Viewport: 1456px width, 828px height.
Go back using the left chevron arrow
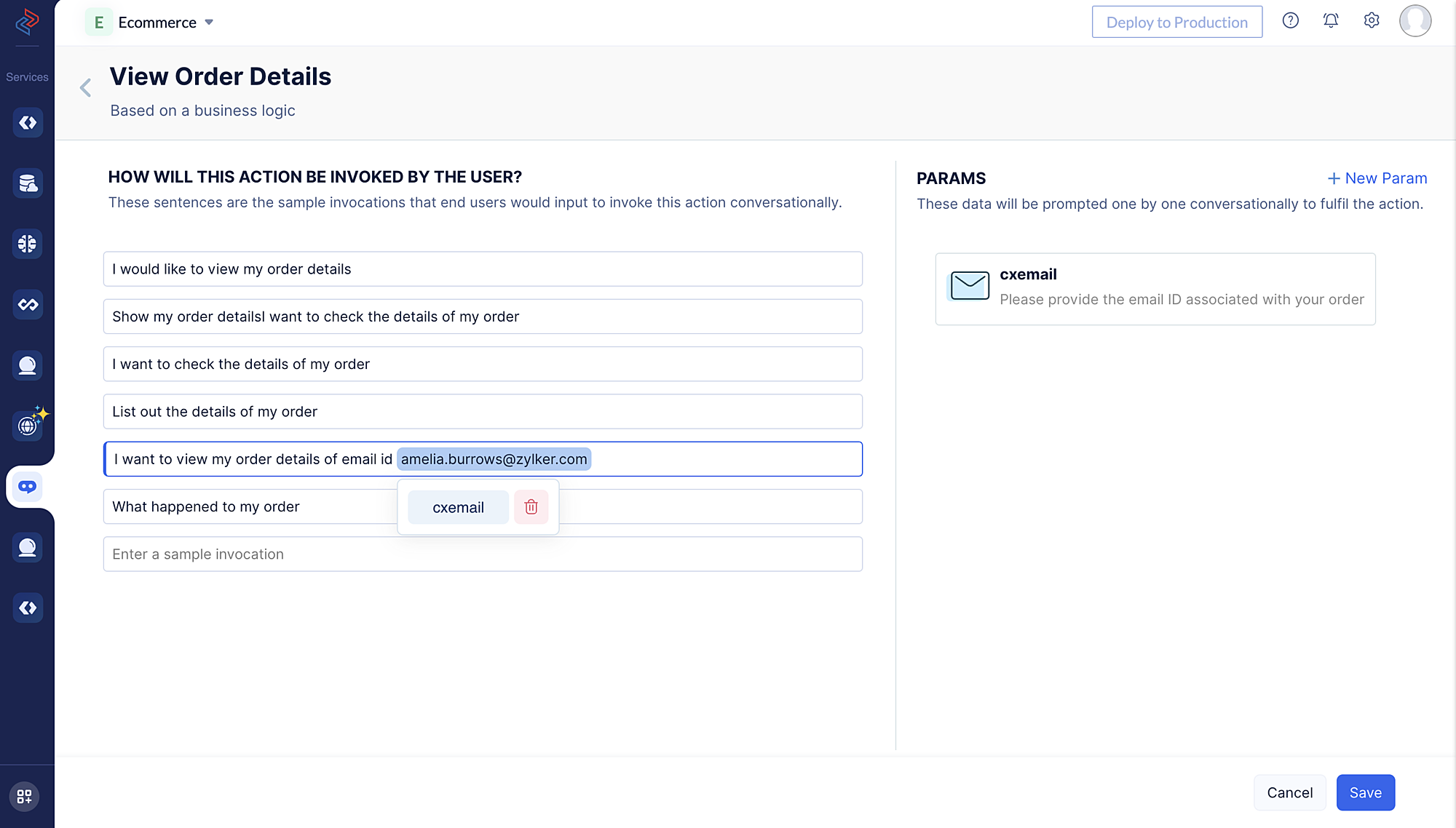click(x=86, y=88)
